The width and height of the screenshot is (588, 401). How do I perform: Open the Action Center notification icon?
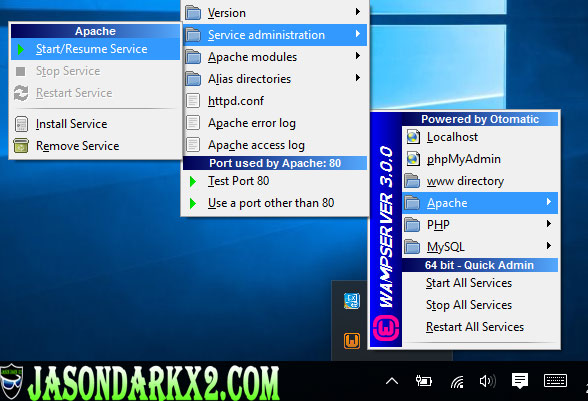pos(520,381)
